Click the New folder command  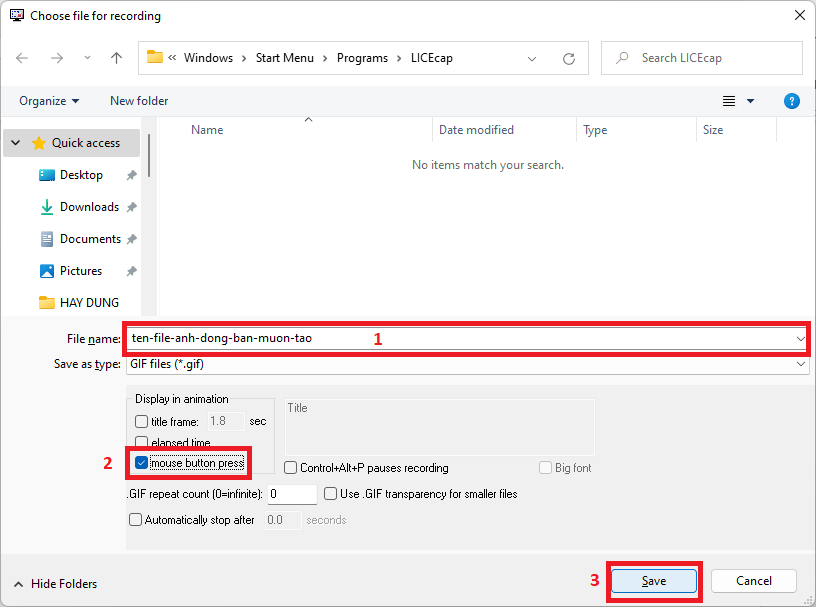coord(139,101)
